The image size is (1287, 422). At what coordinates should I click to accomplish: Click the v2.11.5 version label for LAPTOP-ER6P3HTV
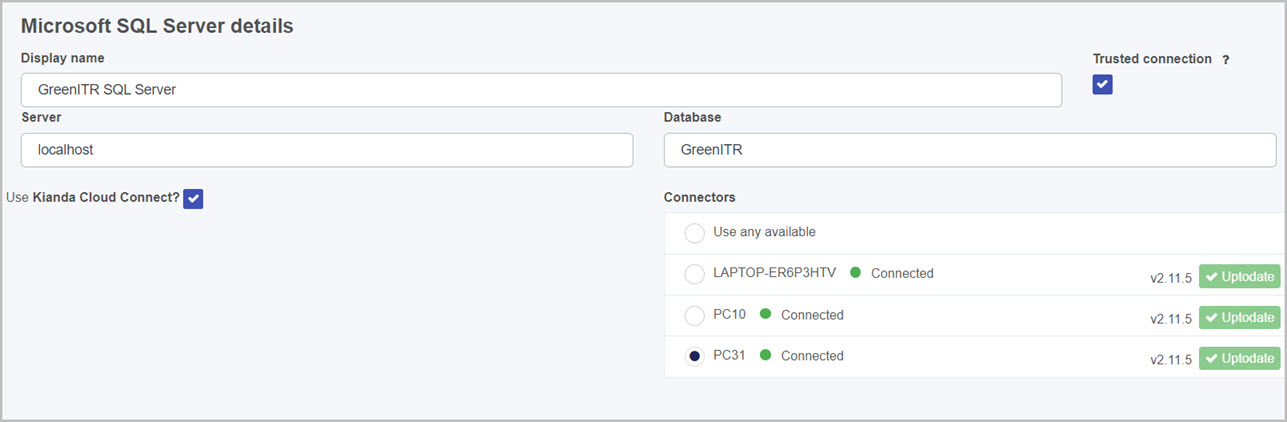(1171, 278)
